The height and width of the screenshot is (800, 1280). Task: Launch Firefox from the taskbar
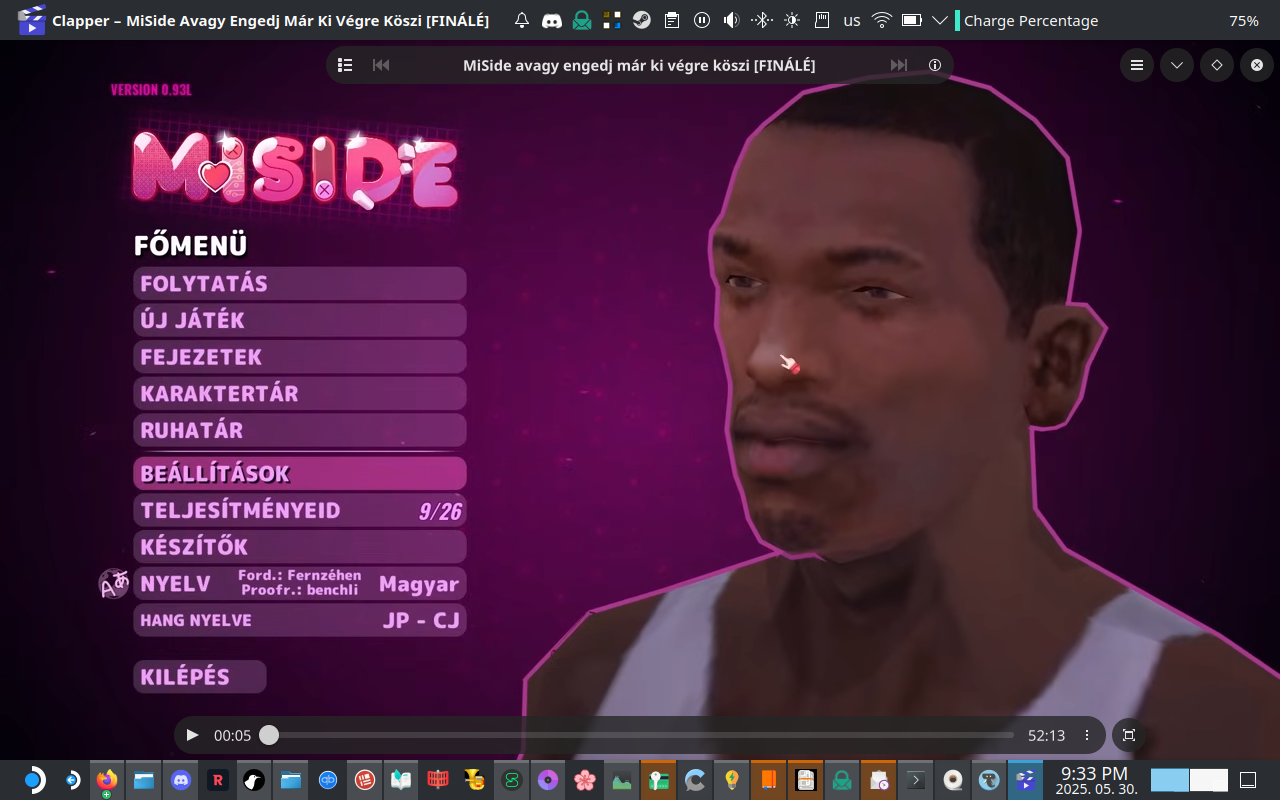click(106, 780)
